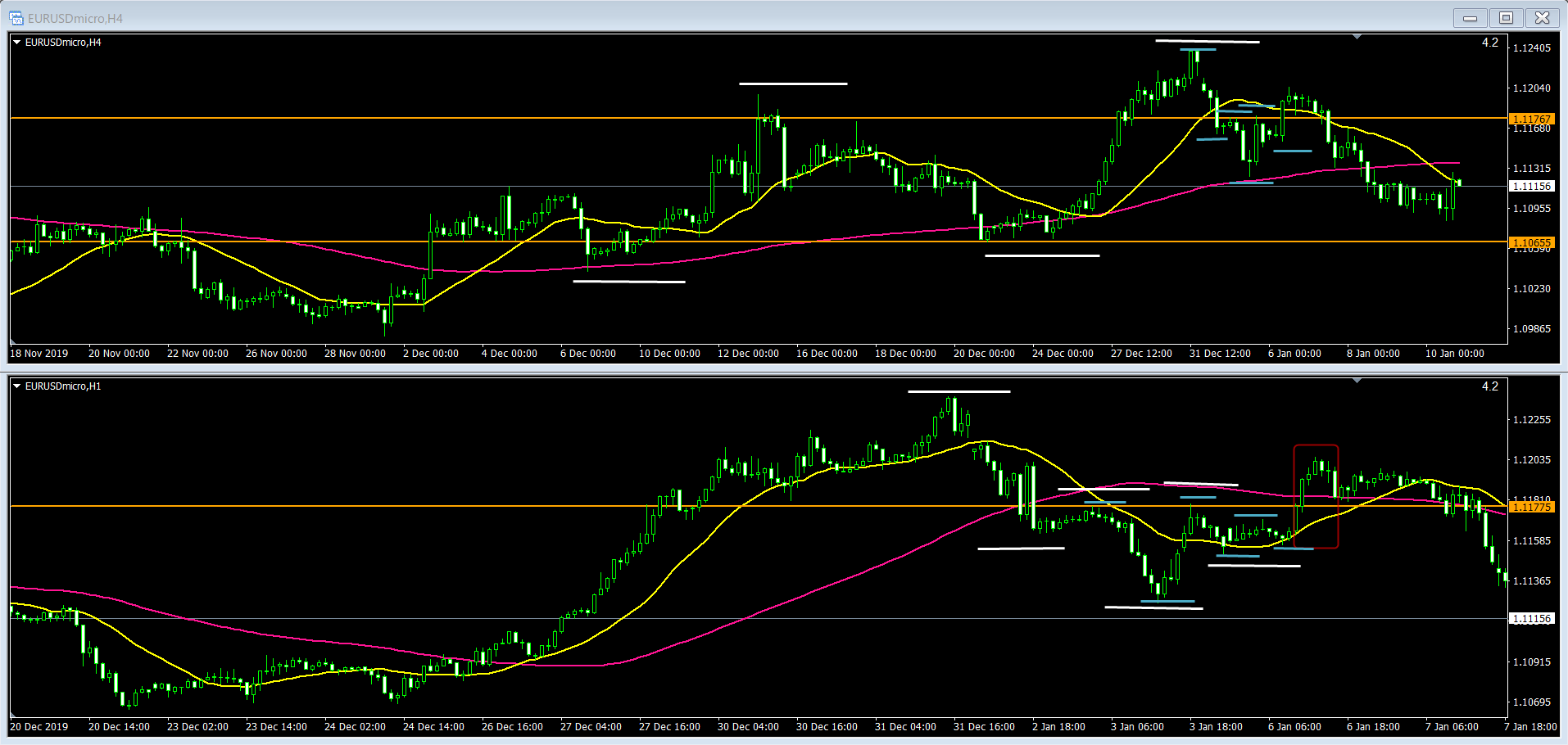Click the 1.10230 price scale label

point(1531,289)
